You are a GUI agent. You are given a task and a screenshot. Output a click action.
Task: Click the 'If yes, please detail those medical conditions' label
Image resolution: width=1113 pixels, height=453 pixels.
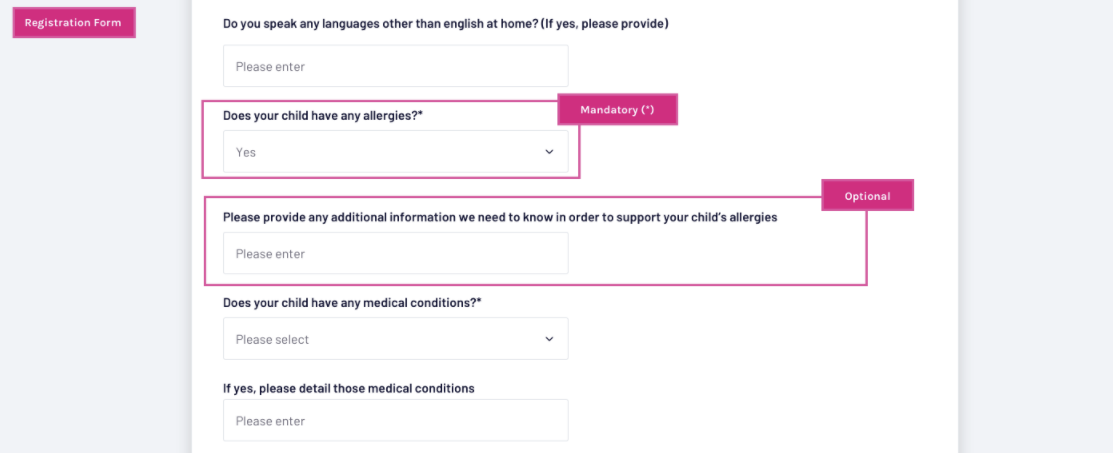tap(348, 388)
